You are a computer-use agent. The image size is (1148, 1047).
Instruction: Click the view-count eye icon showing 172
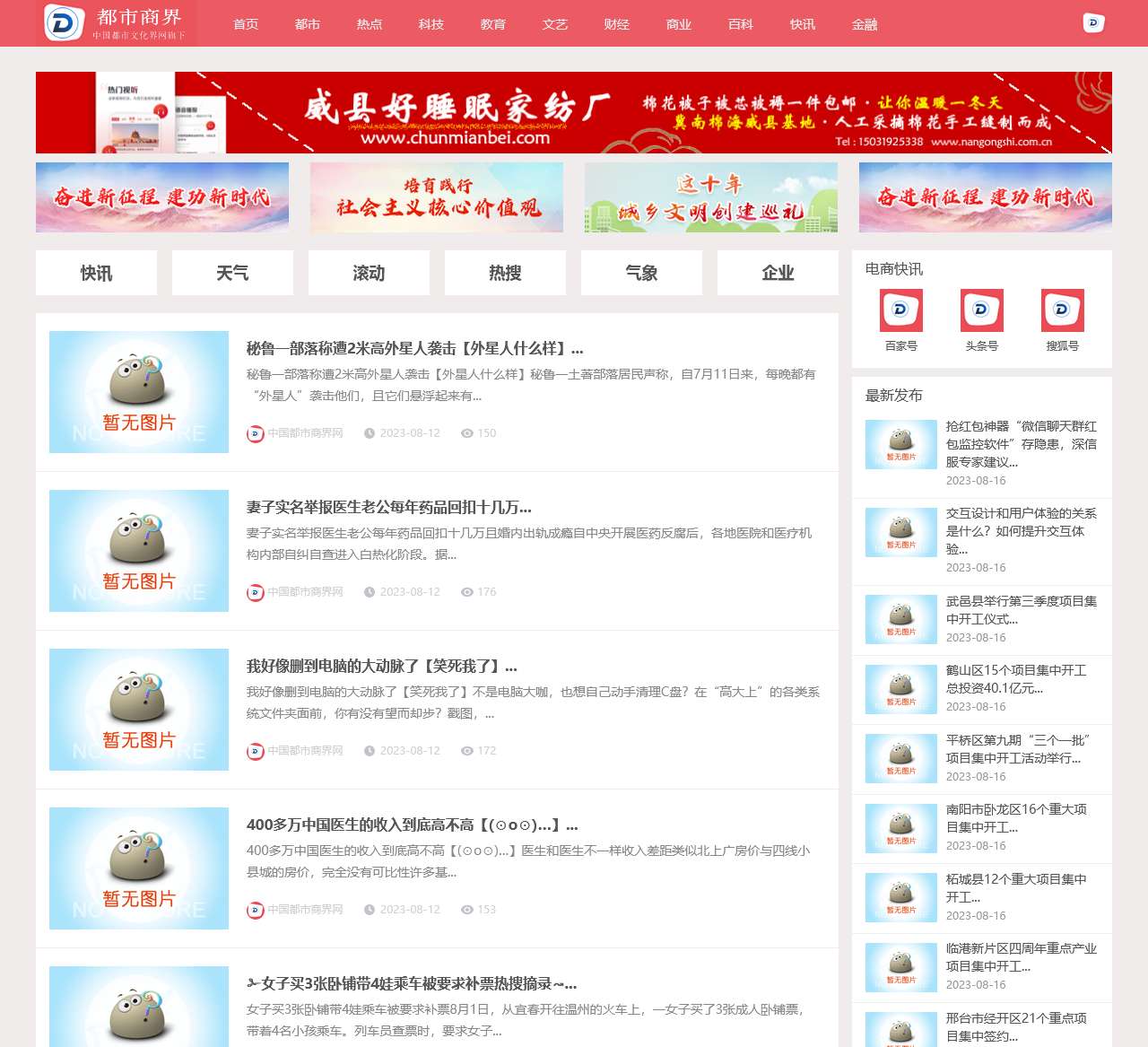(466, 751)
